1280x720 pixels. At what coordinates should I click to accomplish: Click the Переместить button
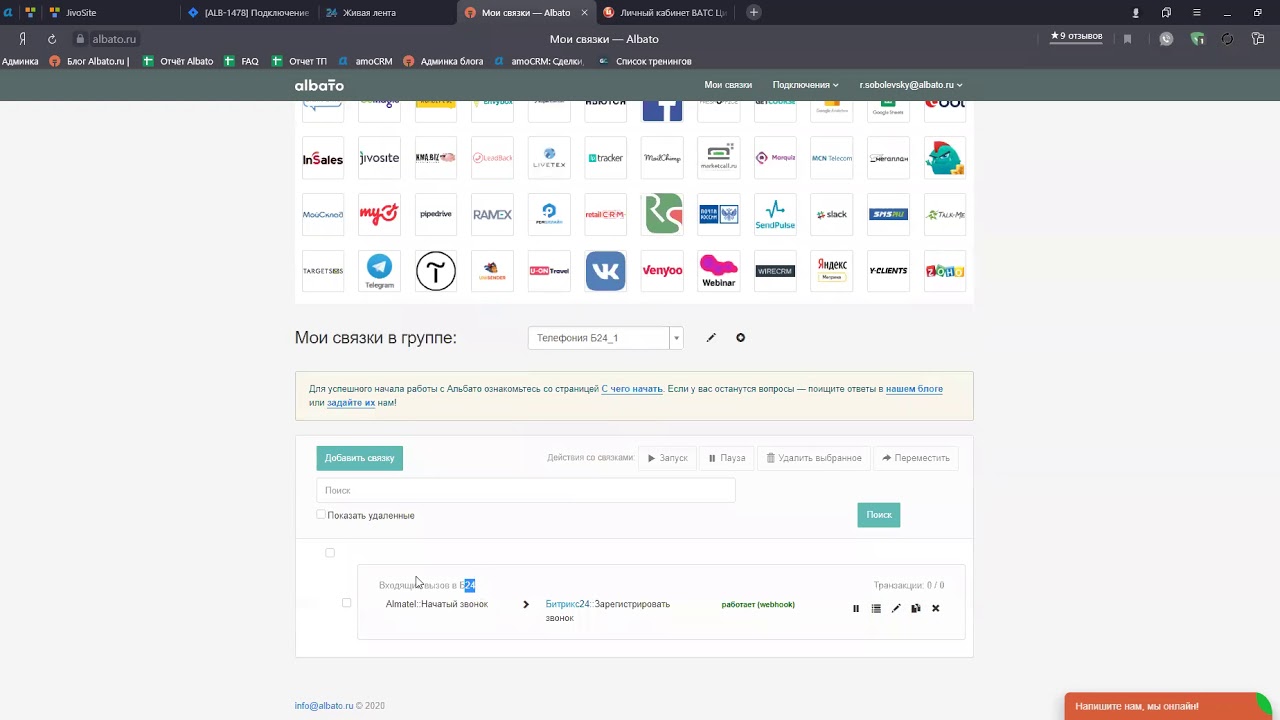click(916, 458)
